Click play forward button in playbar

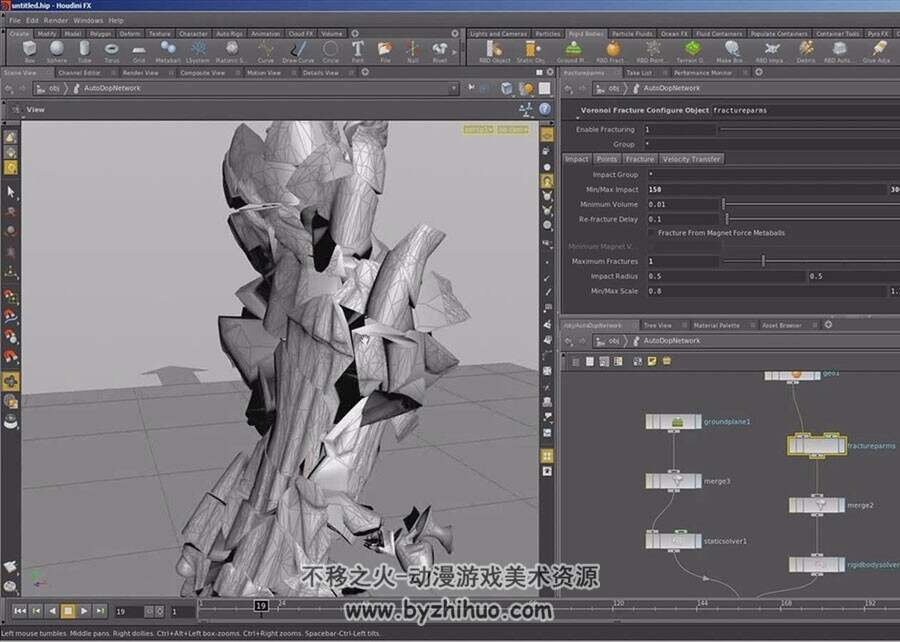click(84, 611)
